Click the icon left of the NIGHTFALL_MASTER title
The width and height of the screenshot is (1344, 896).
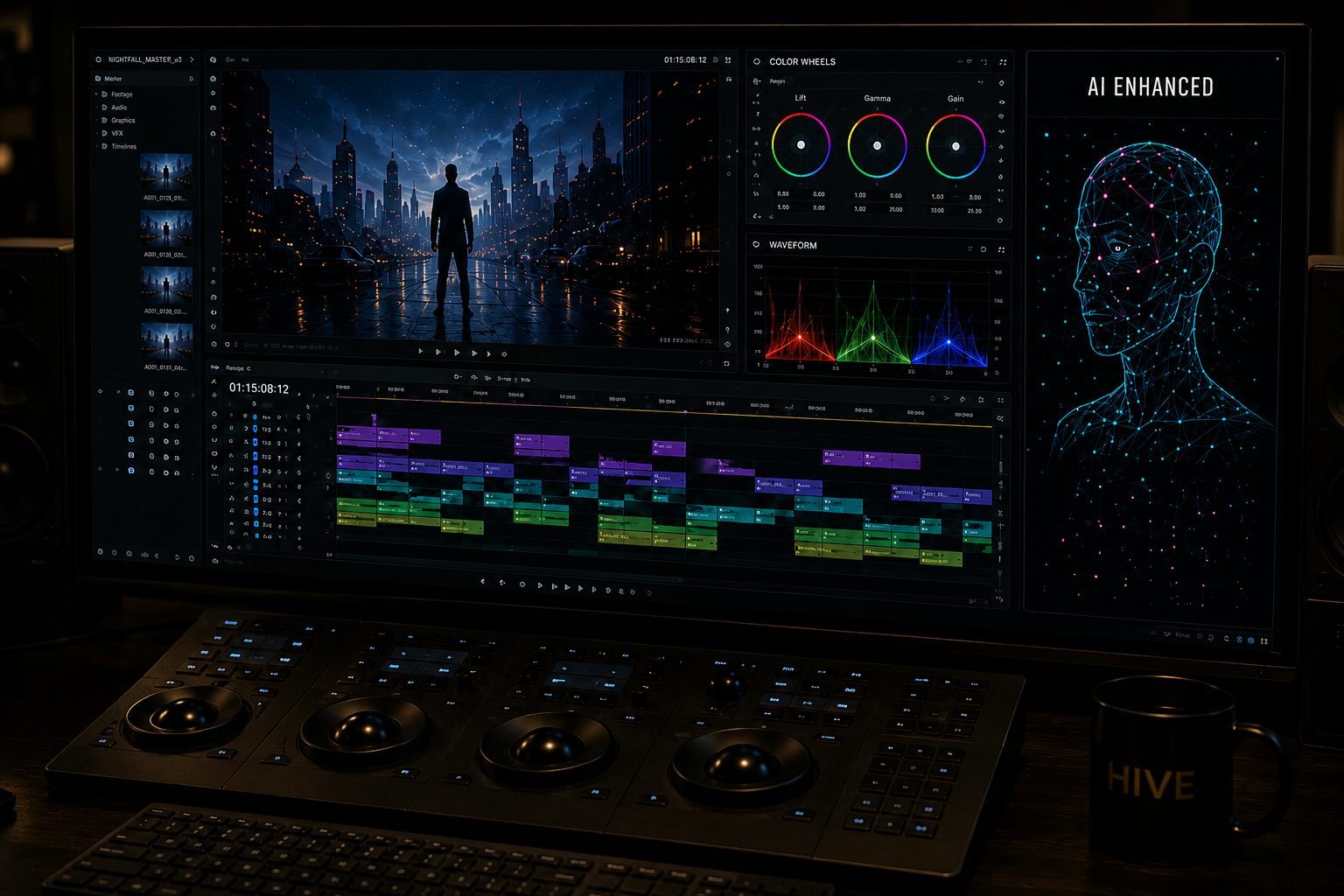tap(99, 59)
